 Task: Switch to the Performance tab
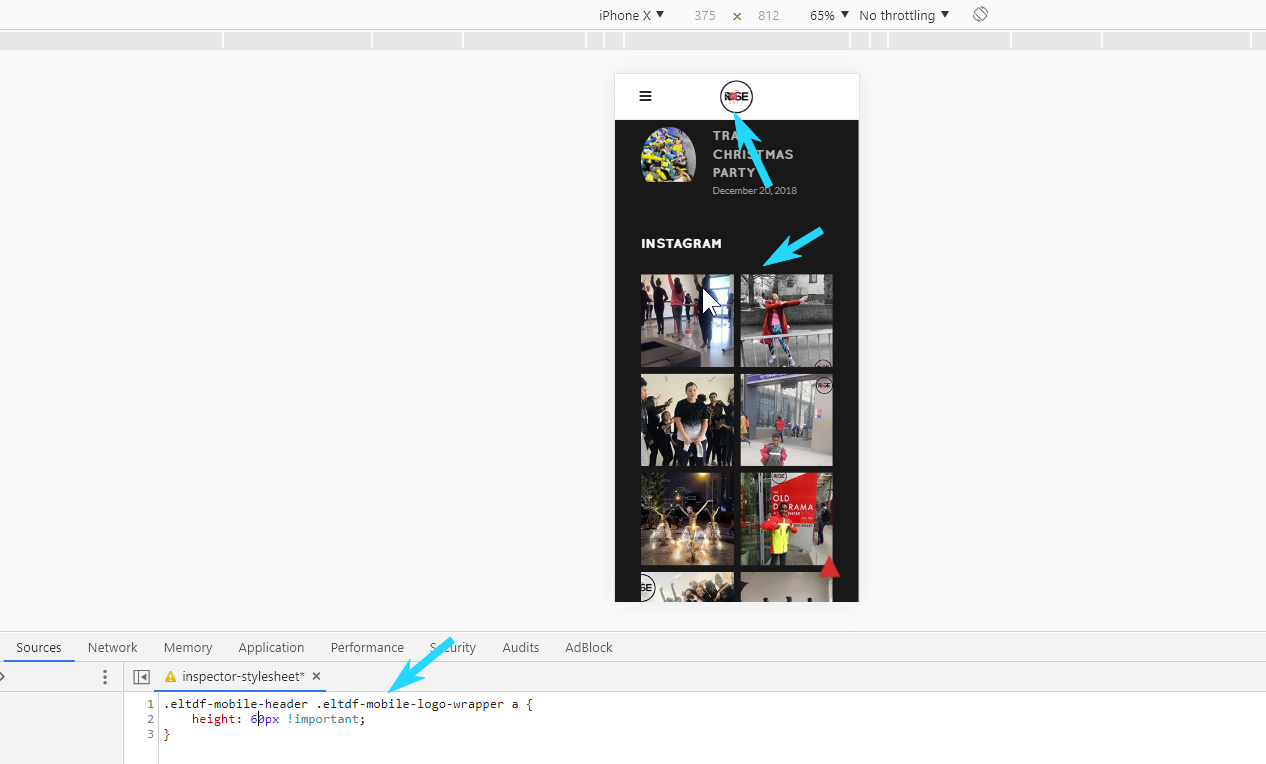[367, 647]
